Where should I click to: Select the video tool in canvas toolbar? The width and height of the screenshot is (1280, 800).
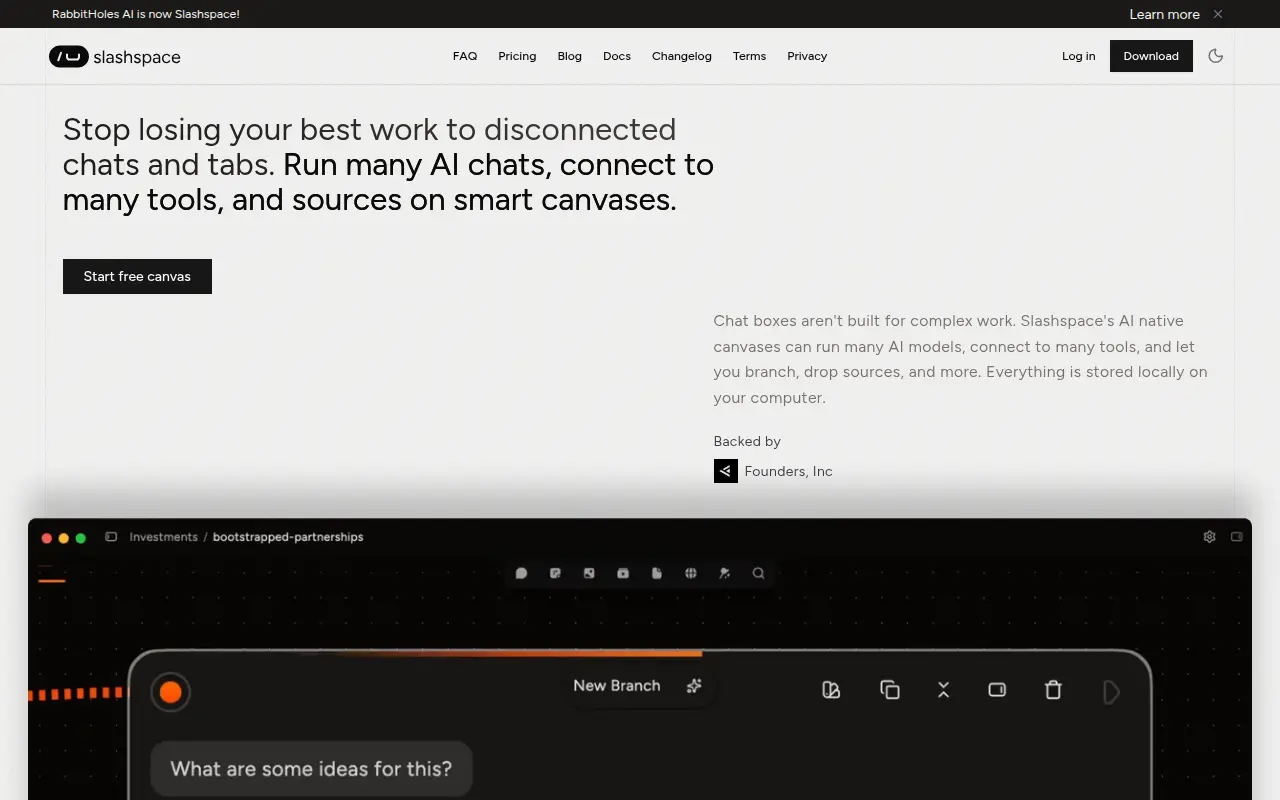click(x=623, y=573)
